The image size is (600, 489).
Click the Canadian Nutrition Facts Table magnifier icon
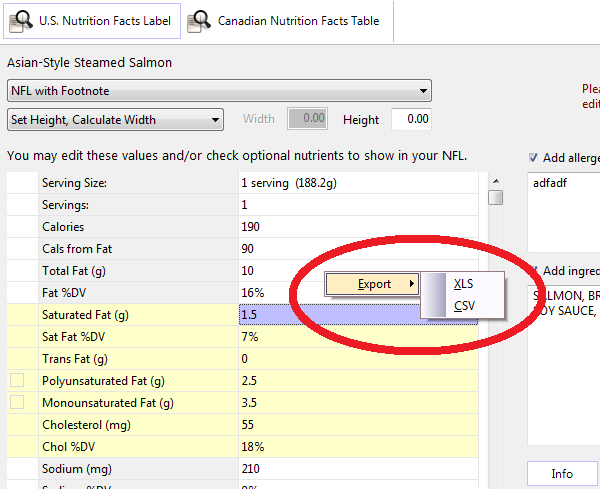point(201,20)
